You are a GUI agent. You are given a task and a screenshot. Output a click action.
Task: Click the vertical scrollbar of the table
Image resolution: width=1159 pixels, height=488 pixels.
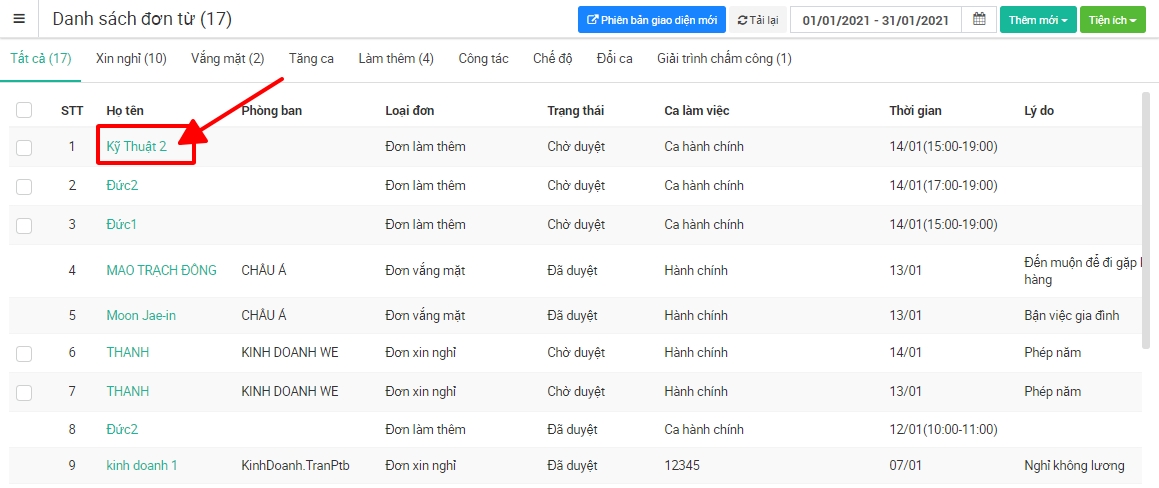(x=1146, y=220)
